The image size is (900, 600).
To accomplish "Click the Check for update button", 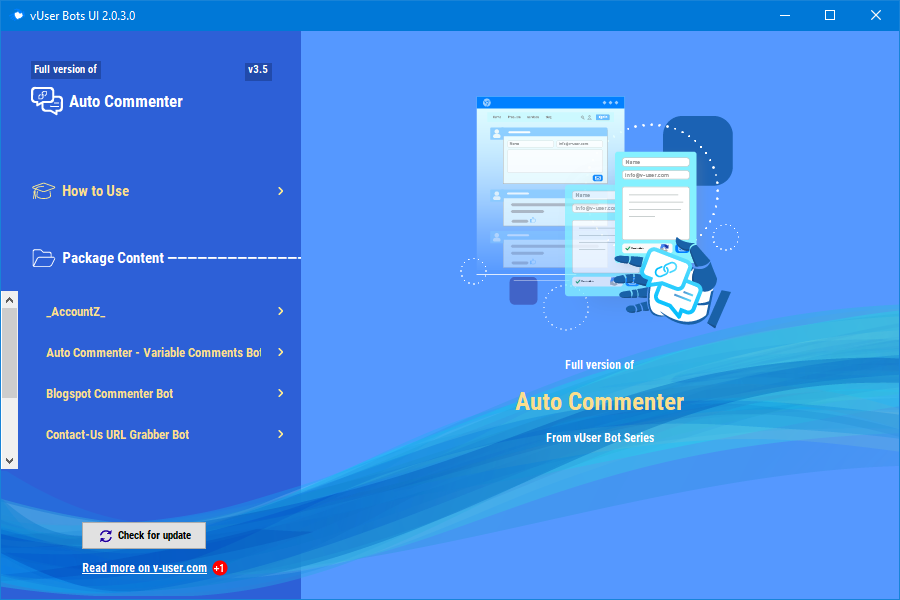I will pos(144,535).
